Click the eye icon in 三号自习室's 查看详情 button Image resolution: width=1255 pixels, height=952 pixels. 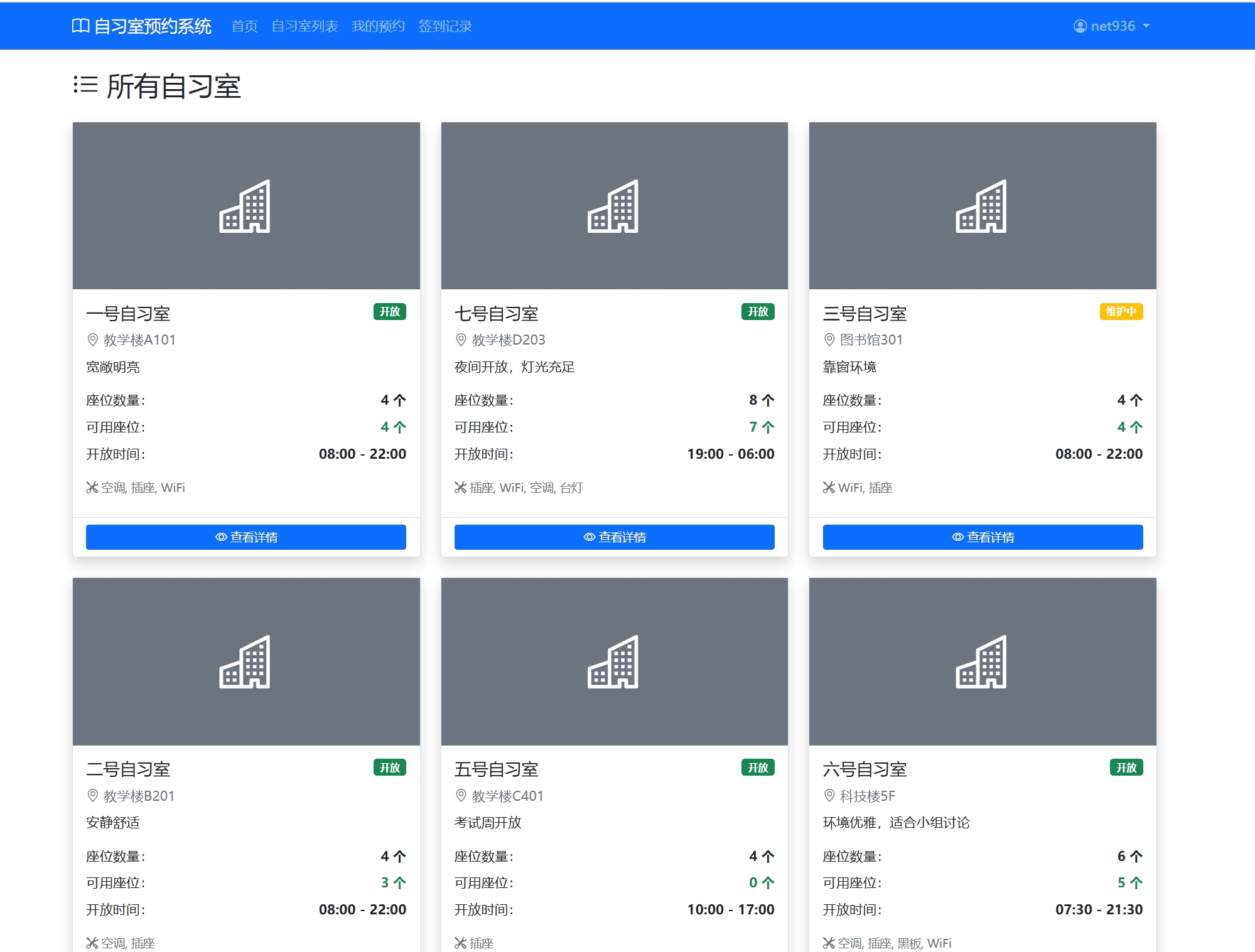click(x=957, y=537)
